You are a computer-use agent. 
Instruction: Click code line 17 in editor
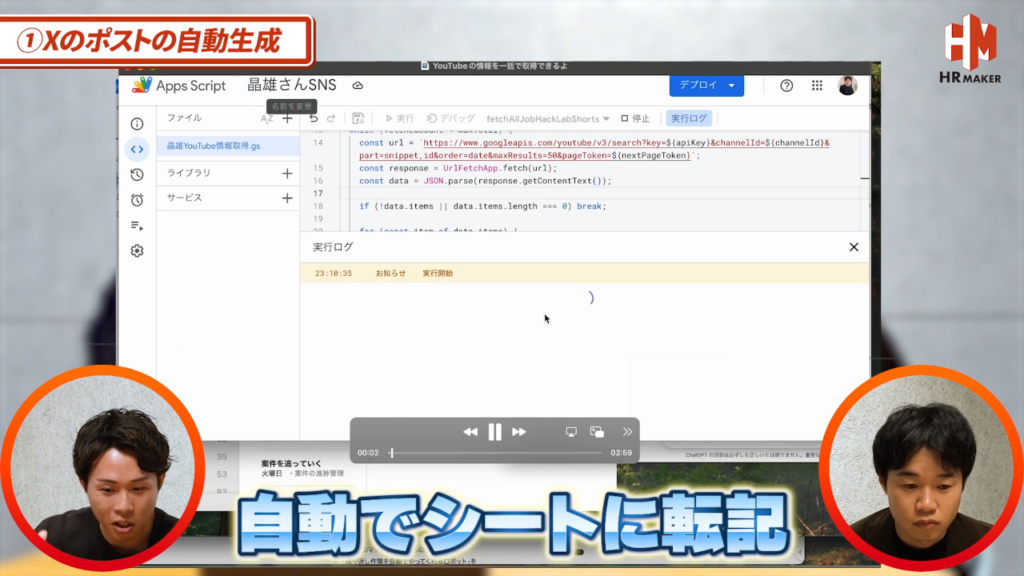(604, 193)
